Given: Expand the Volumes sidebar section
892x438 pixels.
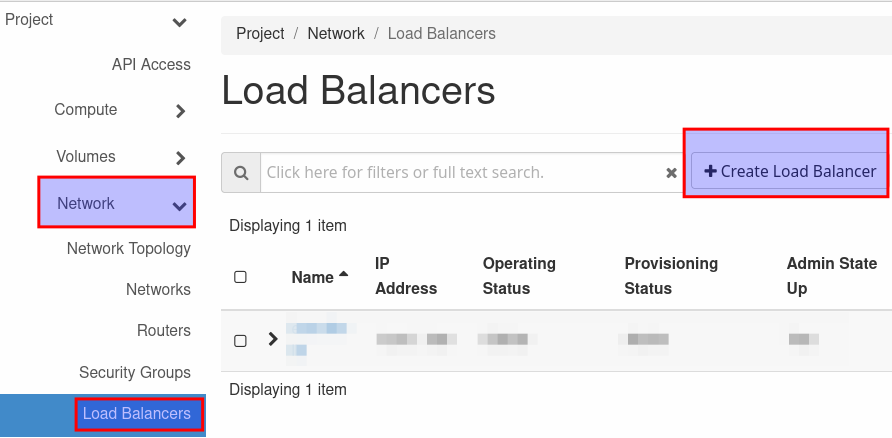Looking at the screenshot, I should [180, 158].
